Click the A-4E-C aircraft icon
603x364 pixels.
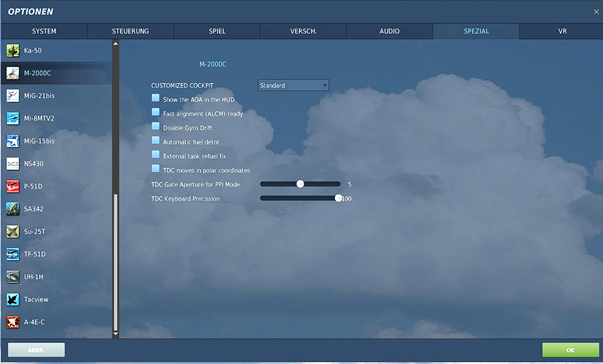coord(13,322)
